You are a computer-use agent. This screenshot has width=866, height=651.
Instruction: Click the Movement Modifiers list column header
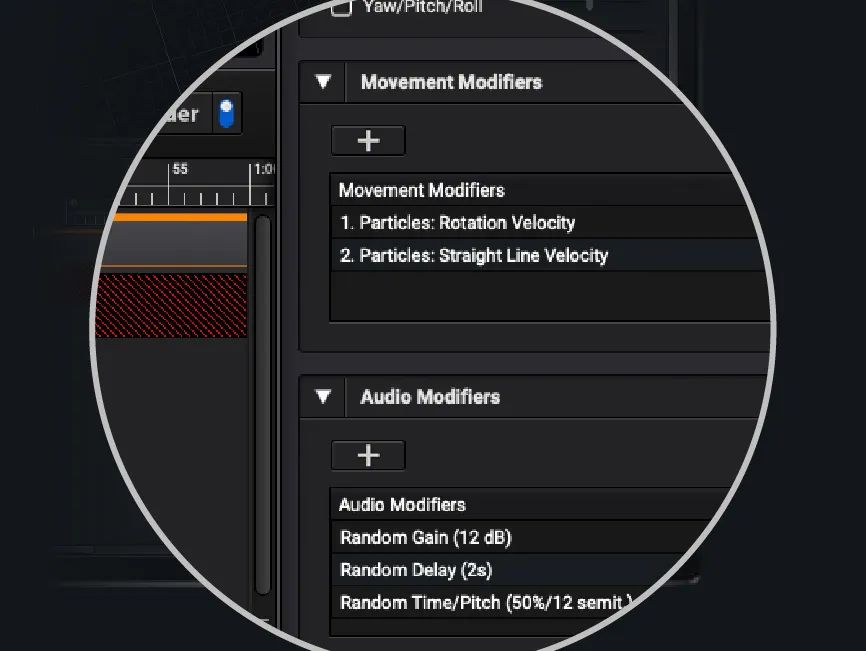click(422, 190)
